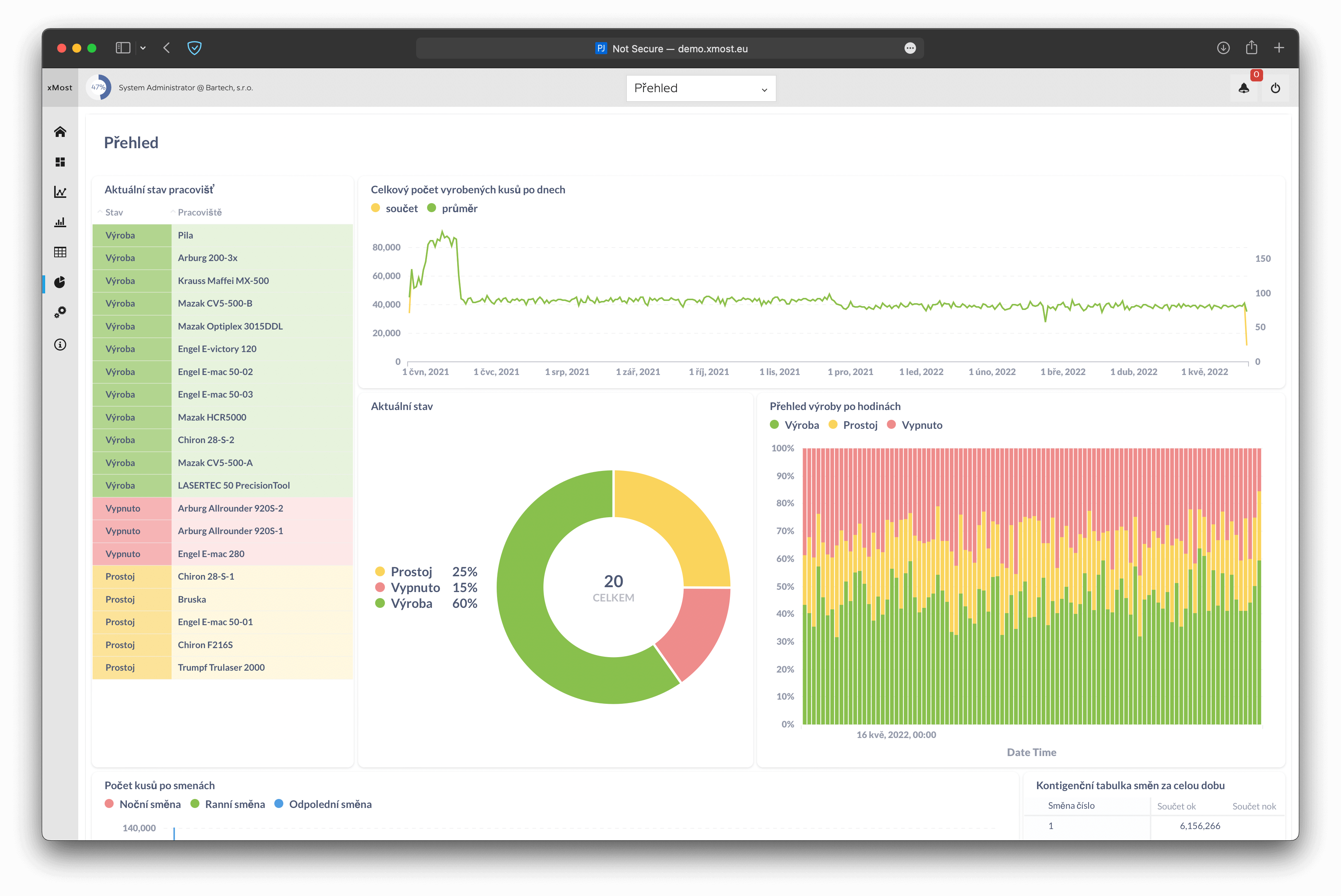Click the xMost logo
The width and height of the screenshot is (1341, 896).
[60, 87]
